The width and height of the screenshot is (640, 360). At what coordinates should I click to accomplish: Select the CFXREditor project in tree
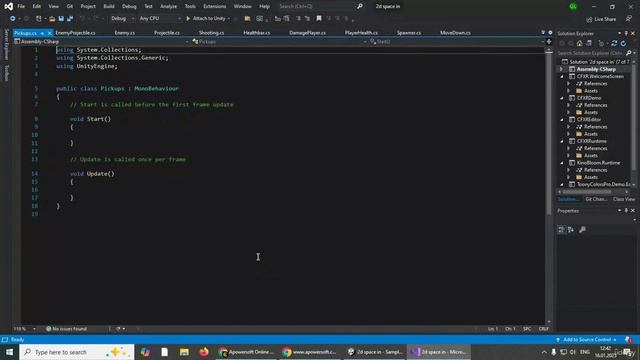point(589,120)
